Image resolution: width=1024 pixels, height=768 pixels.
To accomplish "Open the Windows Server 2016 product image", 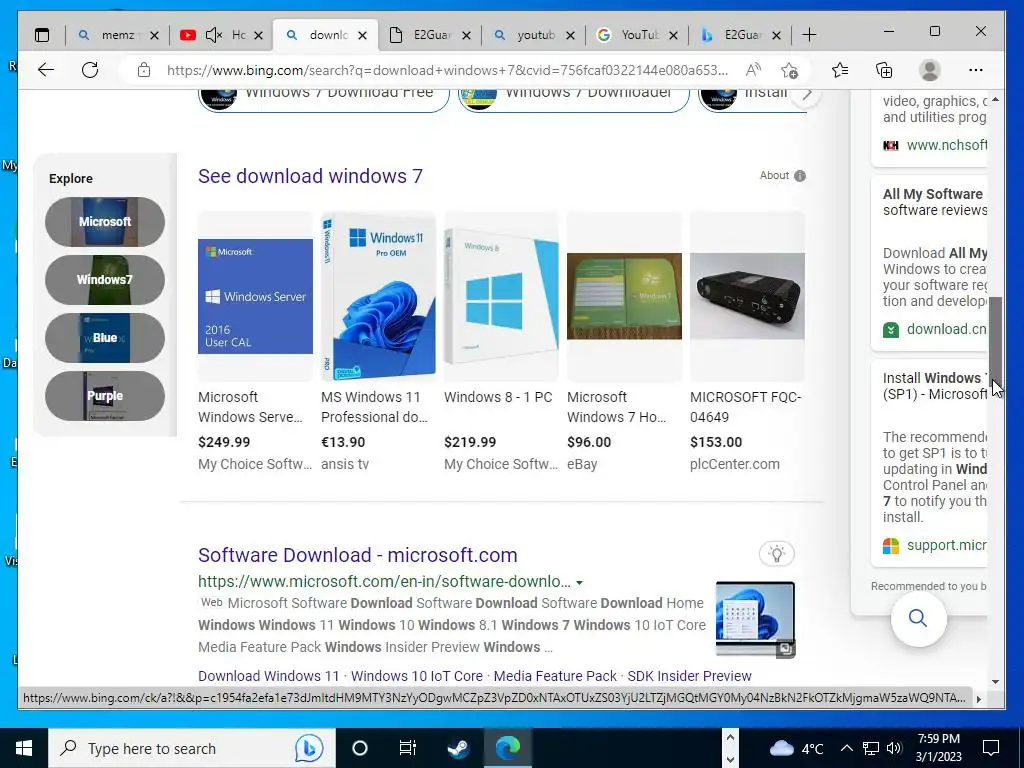I will 255,296.
